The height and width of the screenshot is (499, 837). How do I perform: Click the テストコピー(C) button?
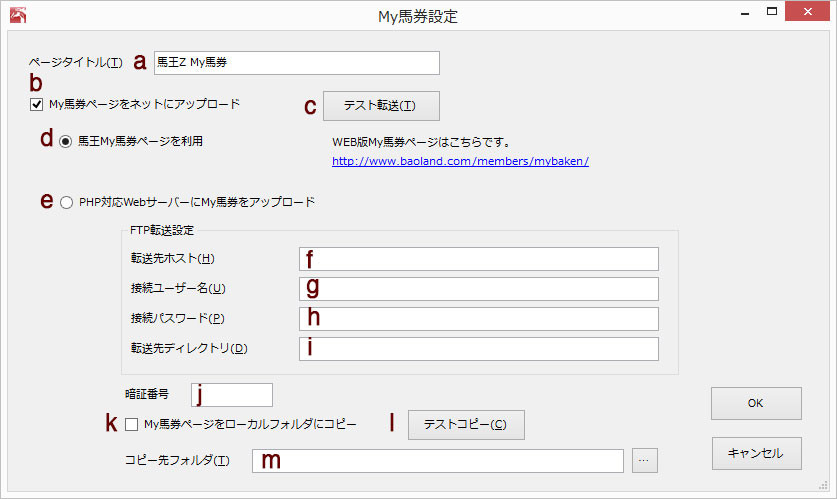point(466,425)
